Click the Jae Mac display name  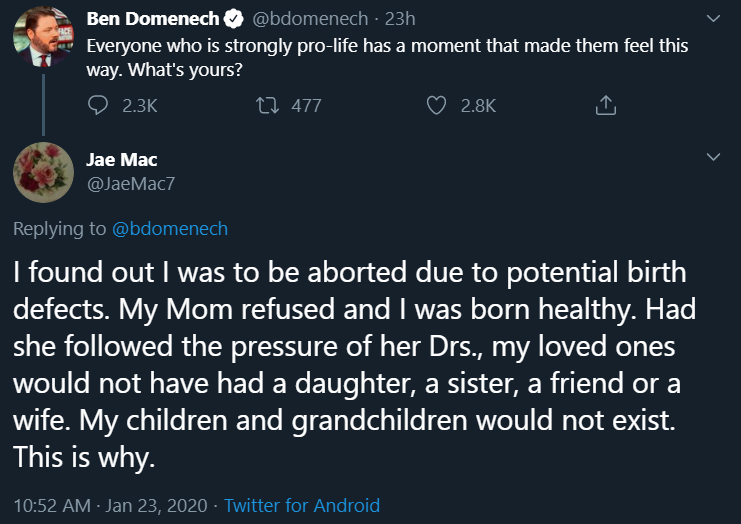pos(122,159)
